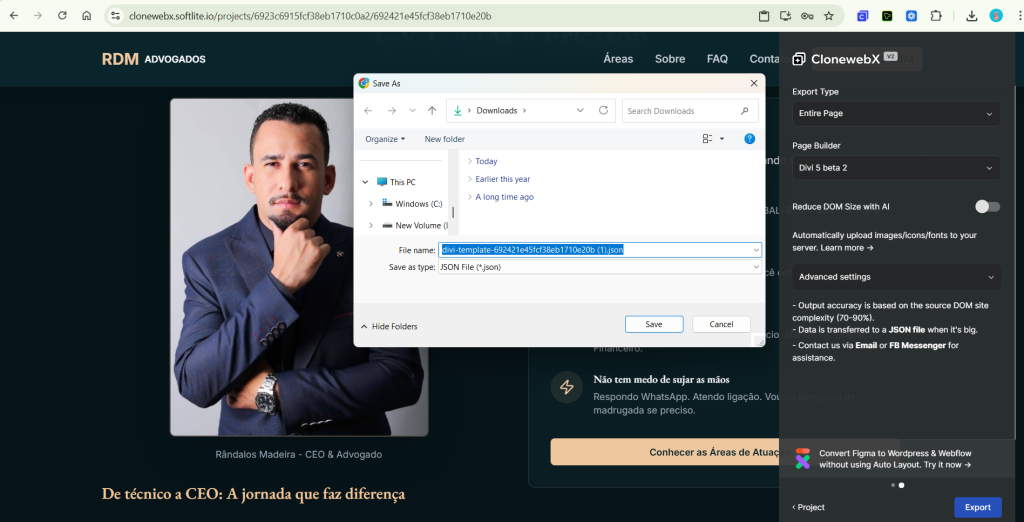Open the Sobre nav item
The width and height of the screenshot is (1024, 522).
point(670,59)
